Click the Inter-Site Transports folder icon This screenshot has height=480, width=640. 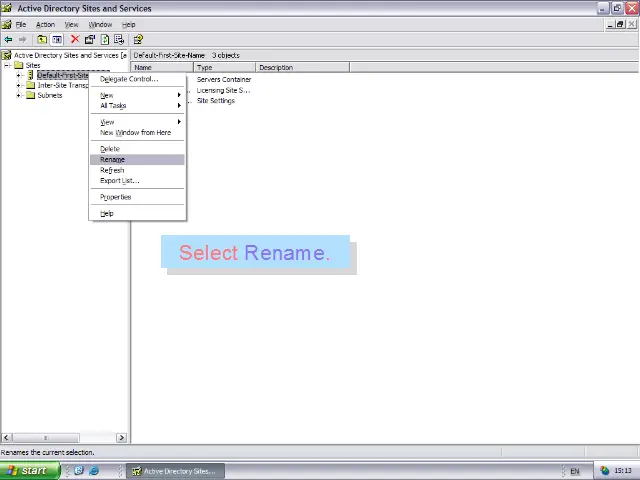(x=31, y=85)
